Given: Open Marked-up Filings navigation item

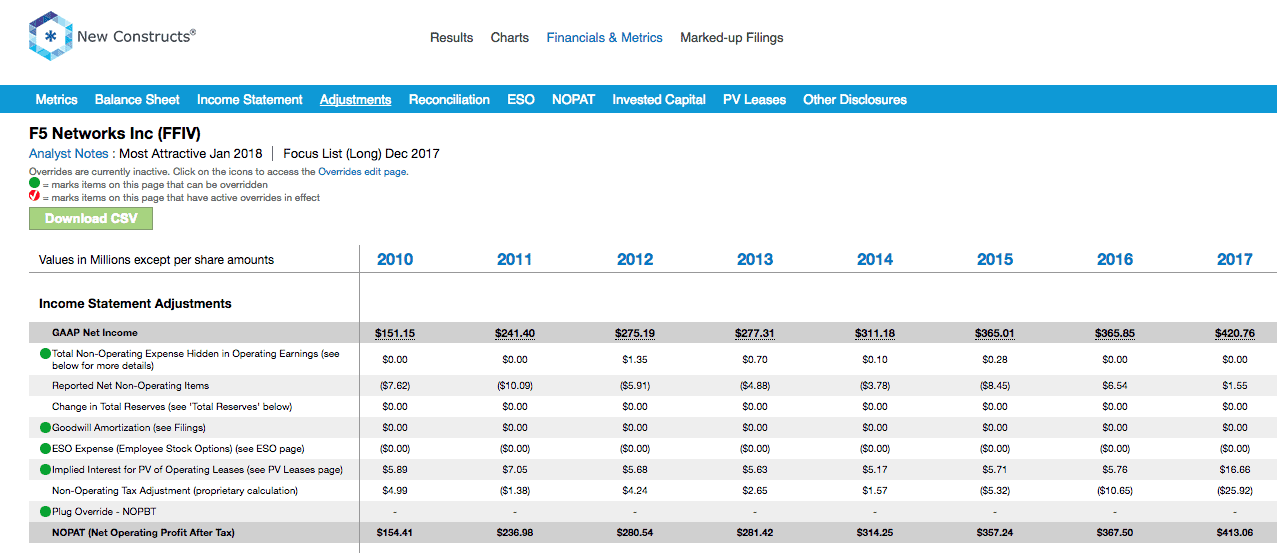Looking at the screenshot, I should pos(732,37).
